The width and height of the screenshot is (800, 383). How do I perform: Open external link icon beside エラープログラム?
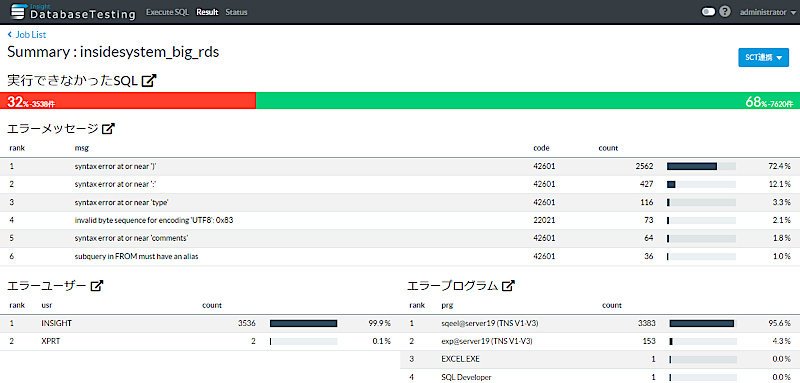(x=508, y=286)
